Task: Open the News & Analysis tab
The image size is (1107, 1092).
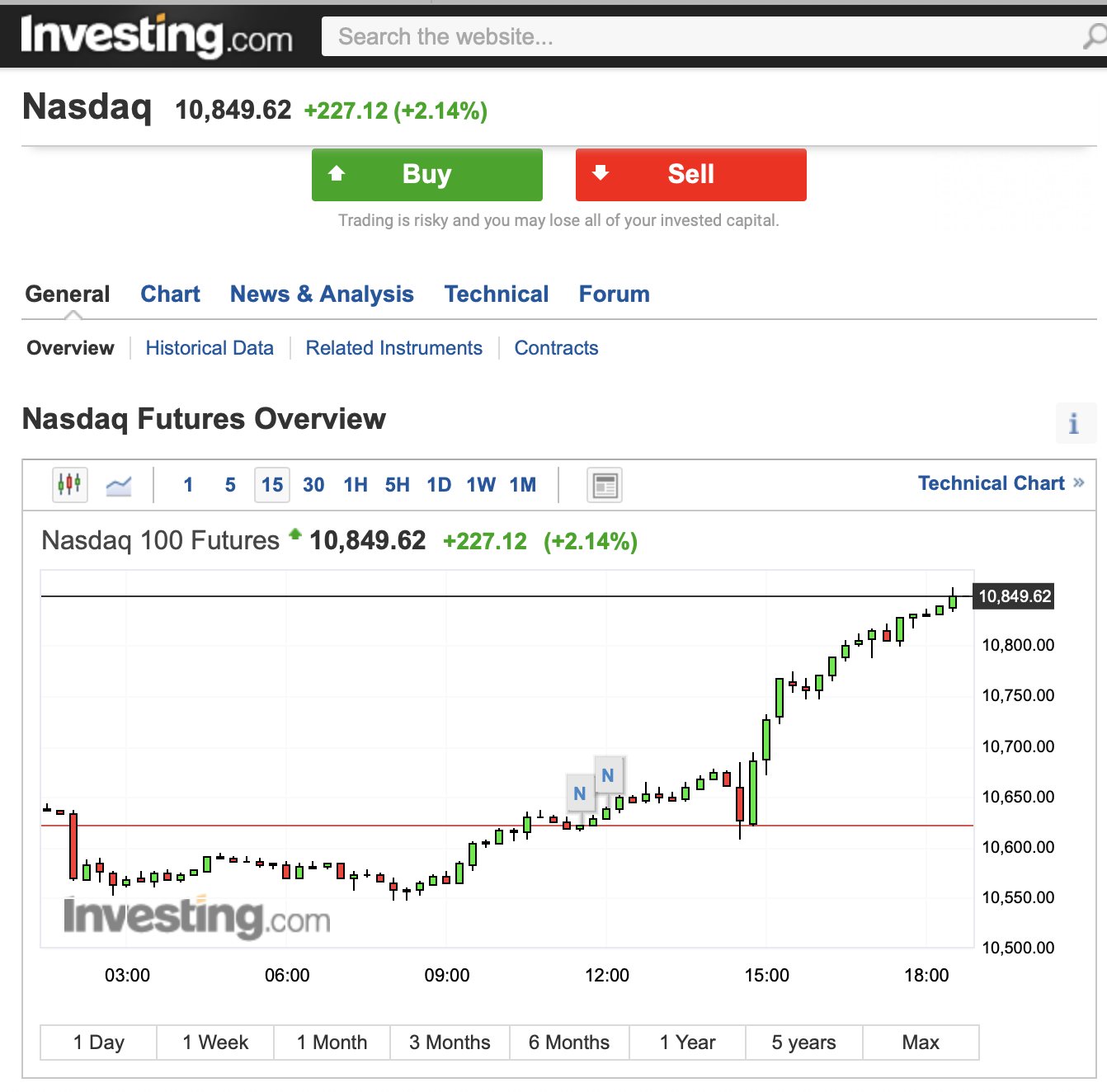Action: (322, 294)
